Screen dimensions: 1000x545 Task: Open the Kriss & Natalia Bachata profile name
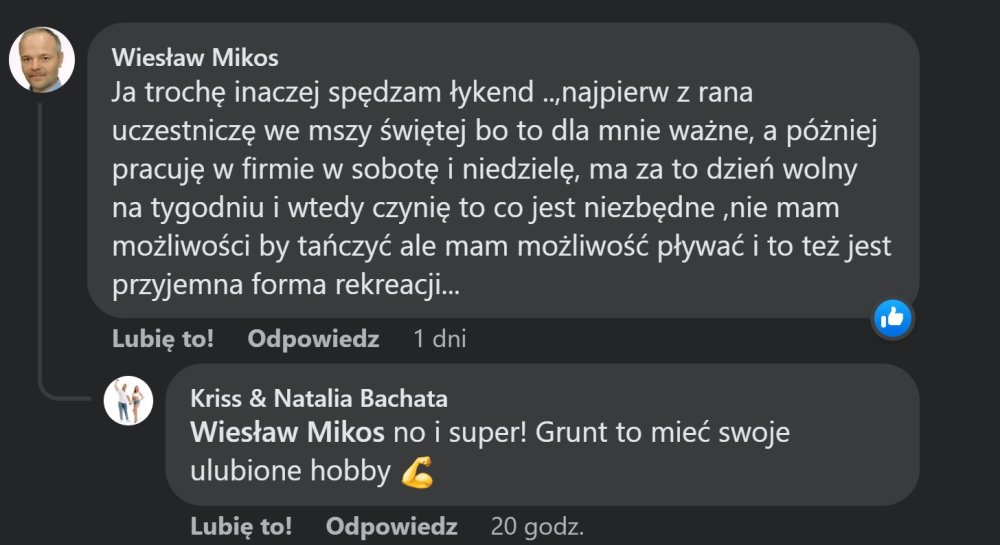pyautogui.click(x=318, y=398)
